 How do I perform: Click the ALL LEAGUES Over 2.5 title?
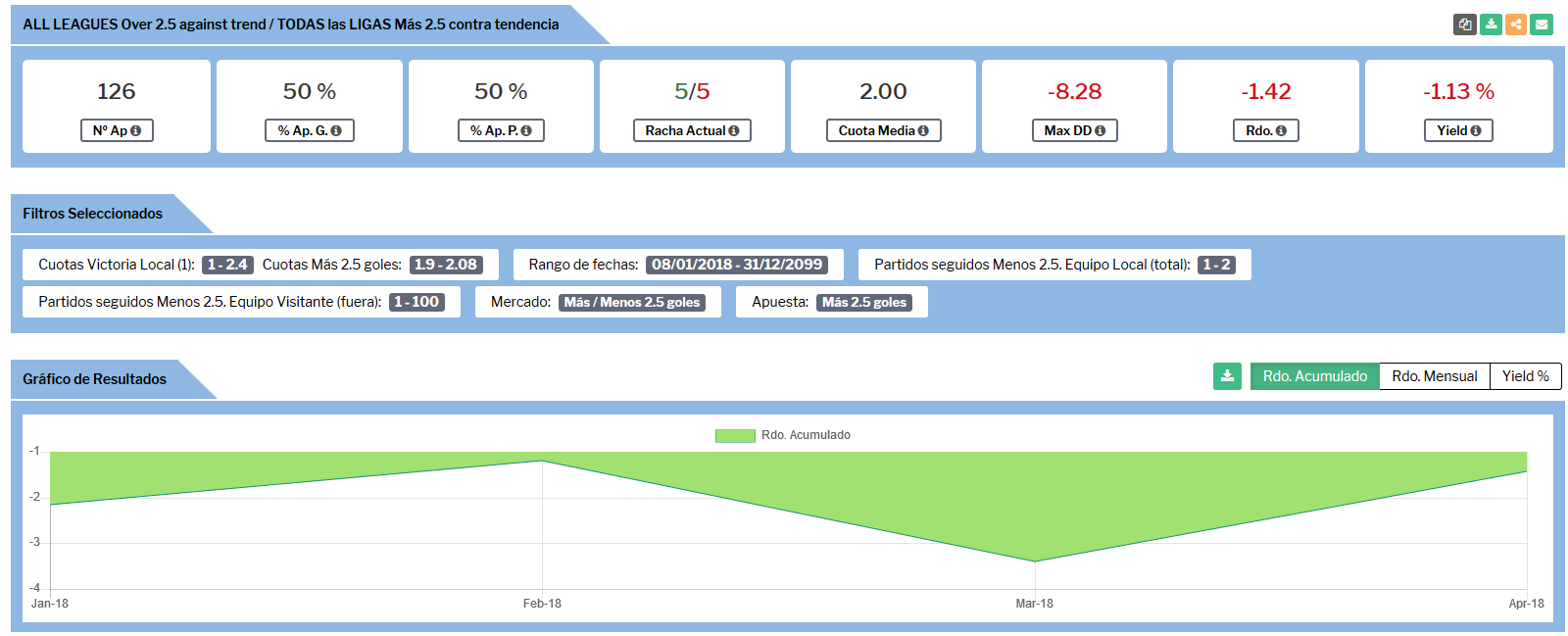291,24
